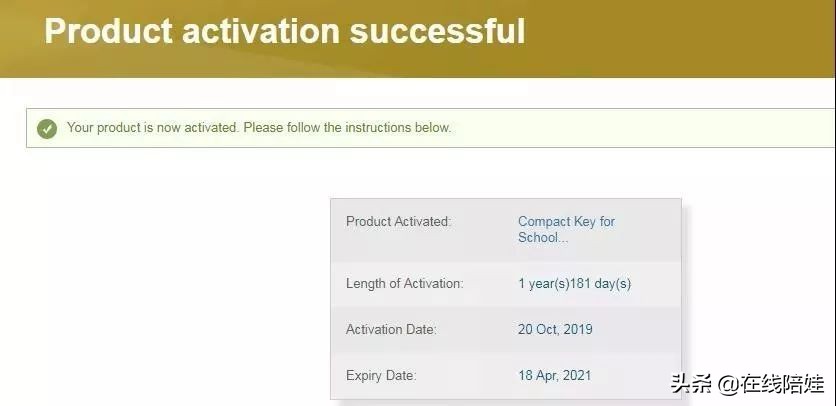The image size is (836, 406).
Task: Click the "18 Apr, 2021" expiry date
Action: tap(554, 376)
